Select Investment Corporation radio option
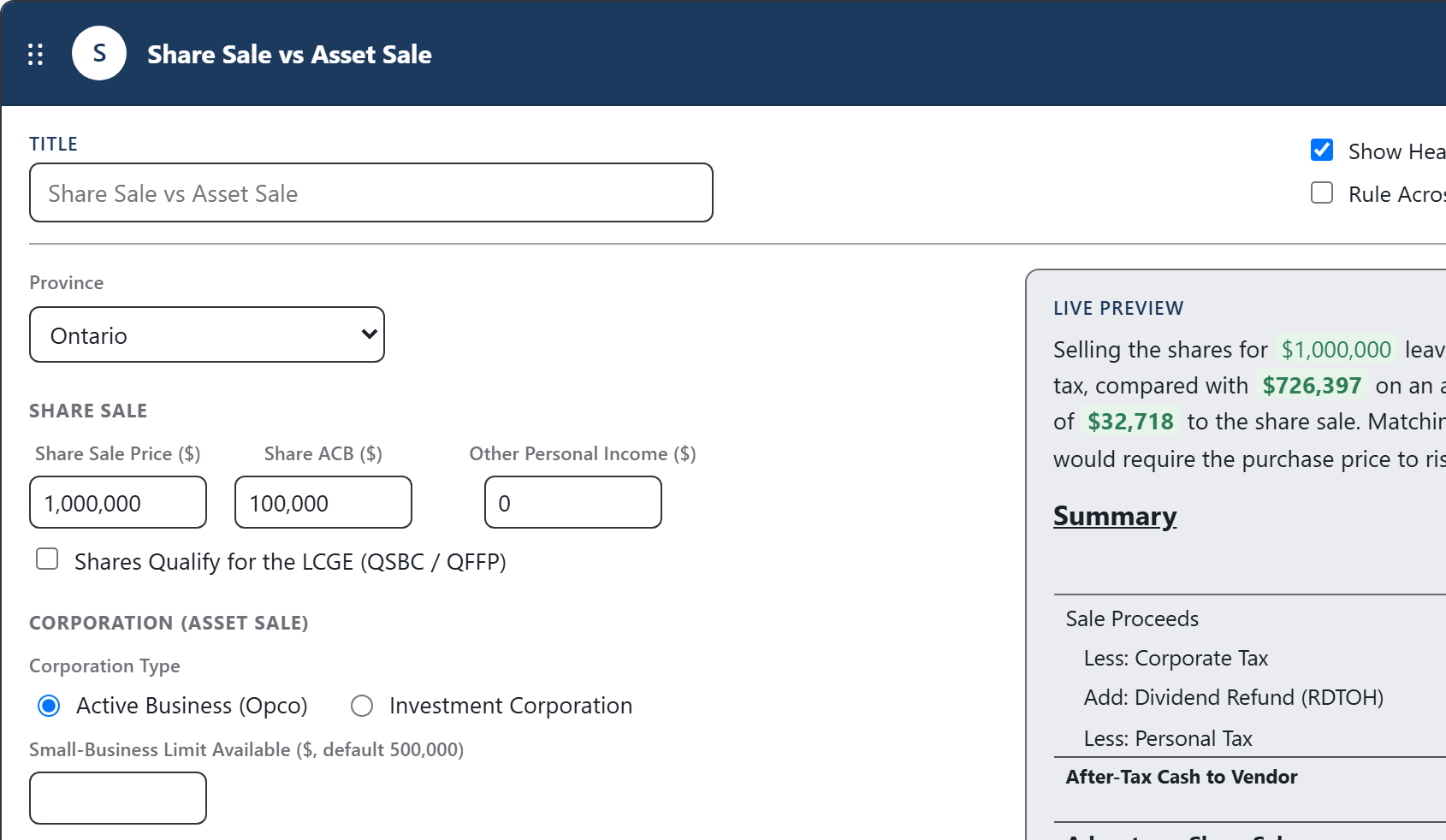 coord(362,706)
